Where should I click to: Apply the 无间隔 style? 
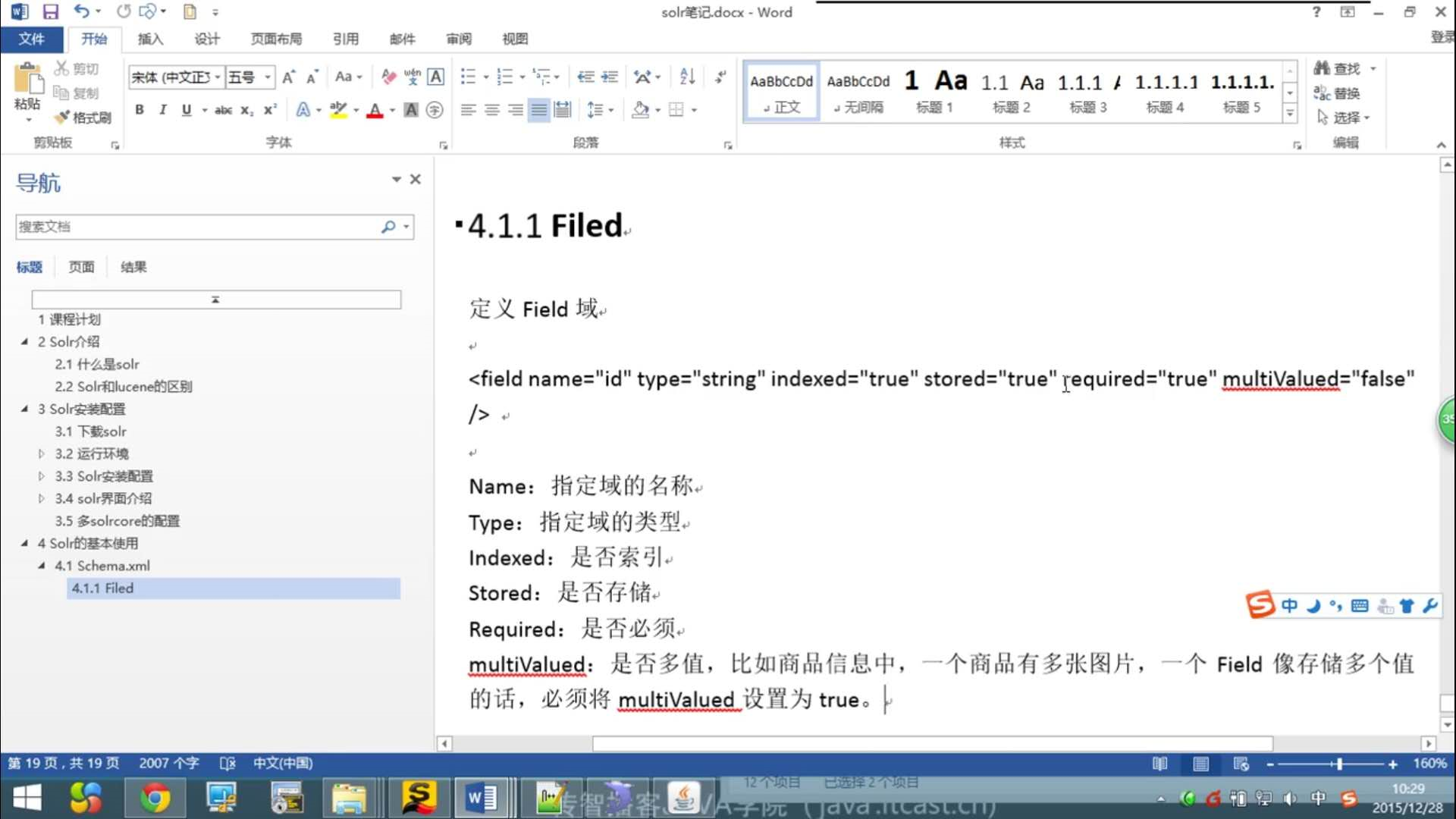(858, 92)
